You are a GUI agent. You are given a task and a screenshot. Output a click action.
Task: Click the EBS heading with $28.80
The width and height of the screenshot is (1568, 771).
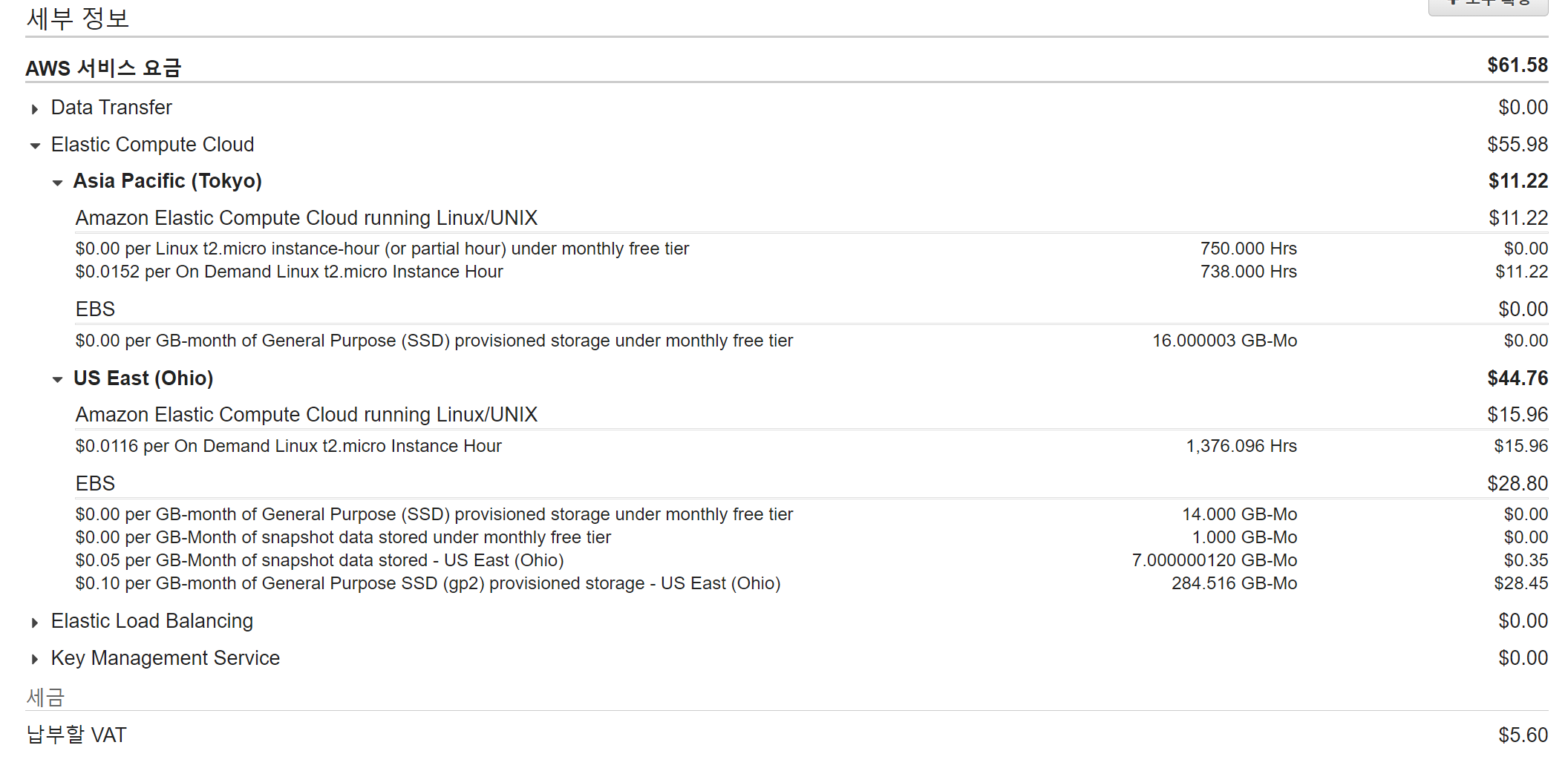[95, 484]
